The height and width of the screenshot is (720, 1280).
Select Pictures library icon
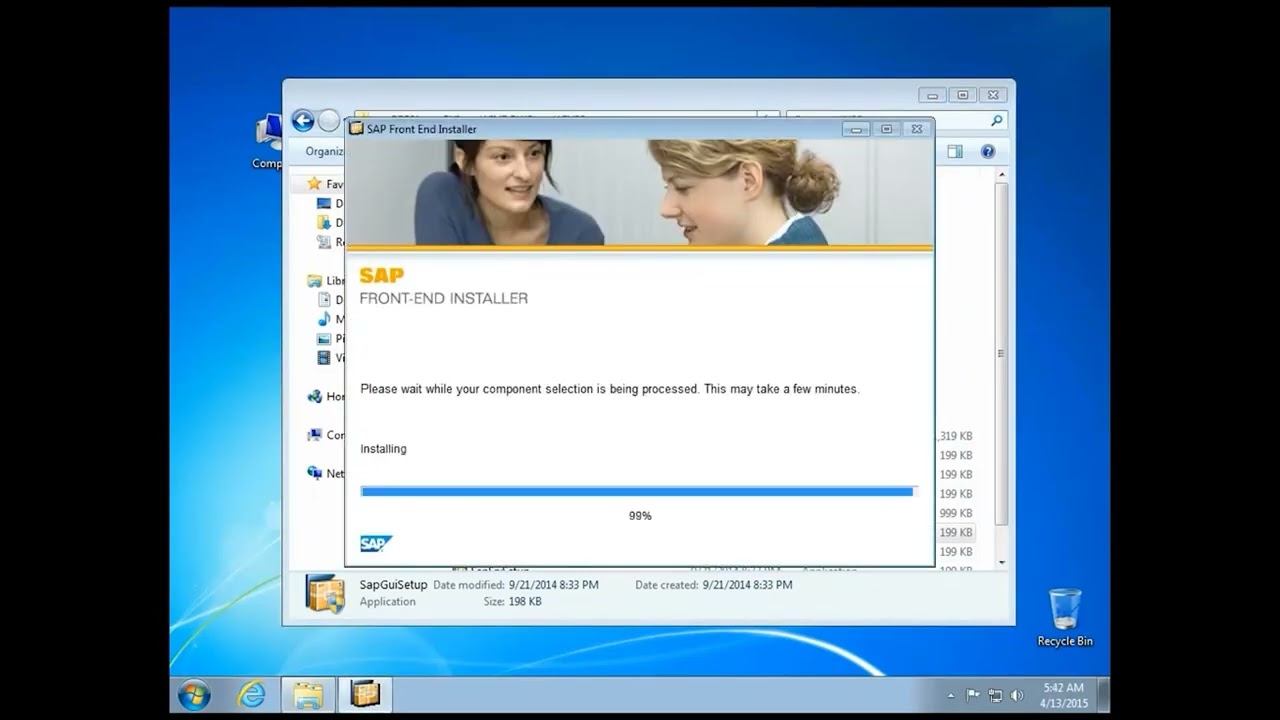coord(323,338)
